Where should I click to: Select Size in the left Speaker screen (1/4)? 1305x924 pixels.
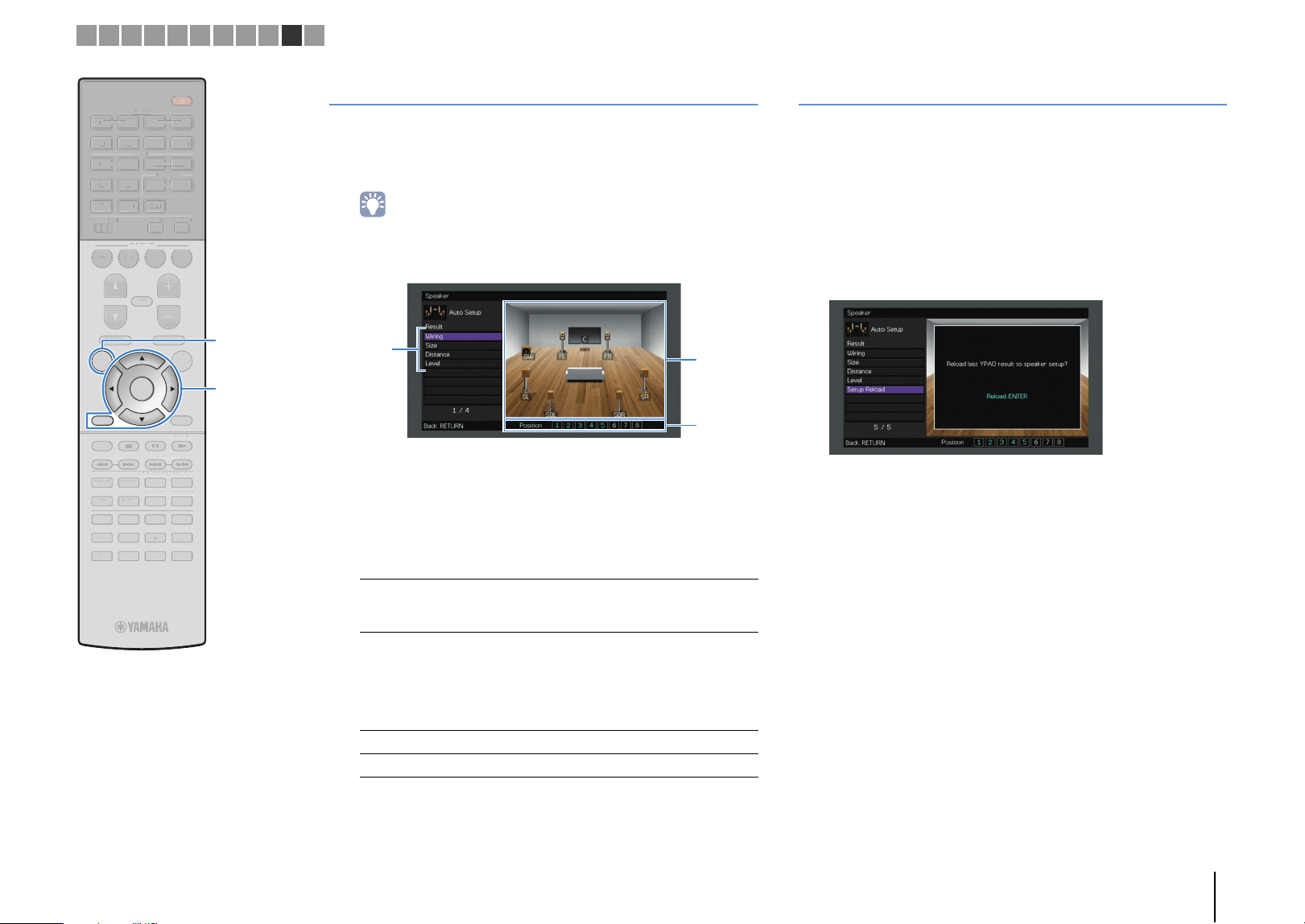tap(463, 345)
